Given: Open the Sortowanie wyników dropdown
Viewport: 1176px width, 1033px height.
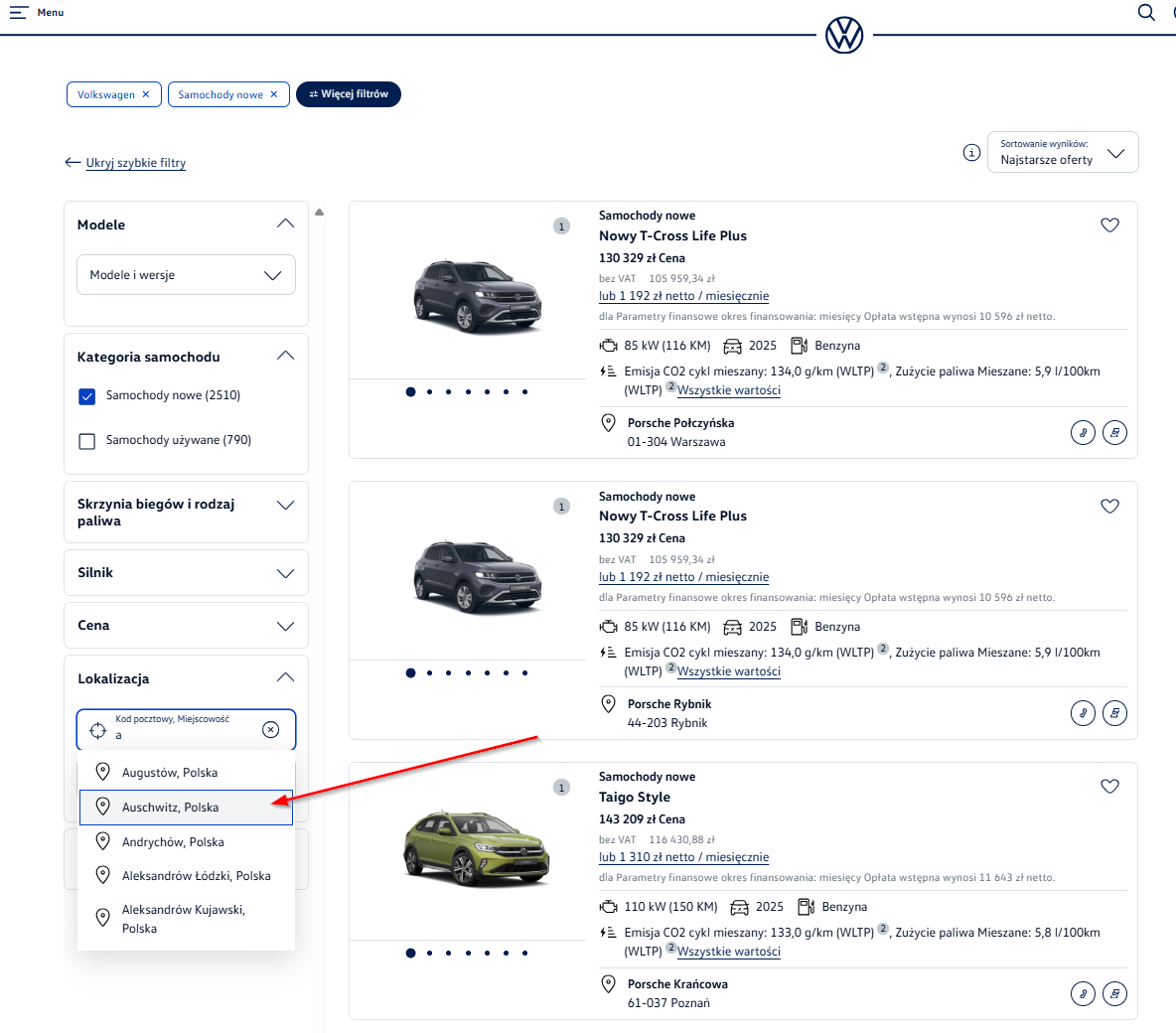Looking at the screenshot, I should click(x=1062, y=152).
